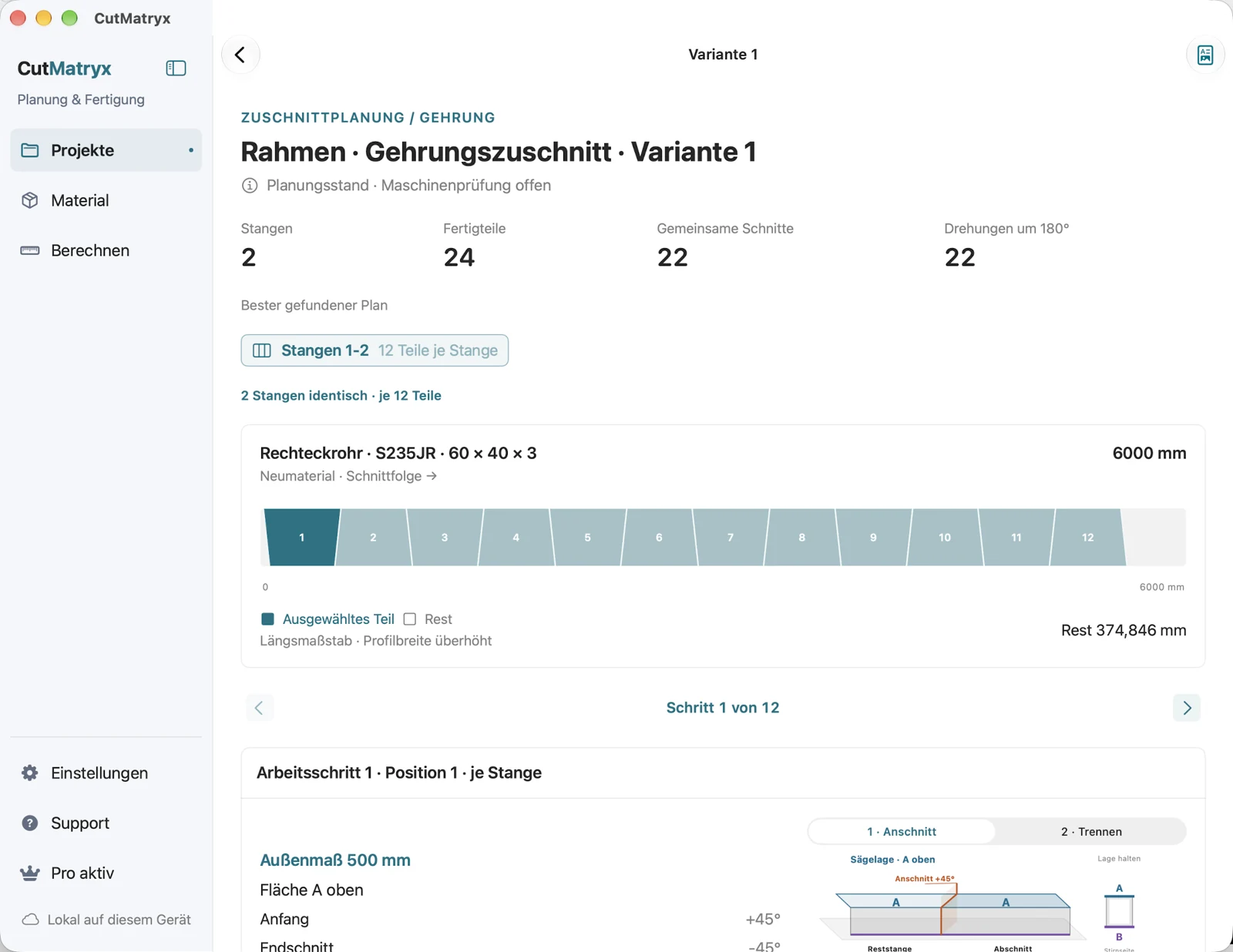Open Material in the sidebar
Image resolution: width=1233 pixels, height=952 pixels.
106,200
